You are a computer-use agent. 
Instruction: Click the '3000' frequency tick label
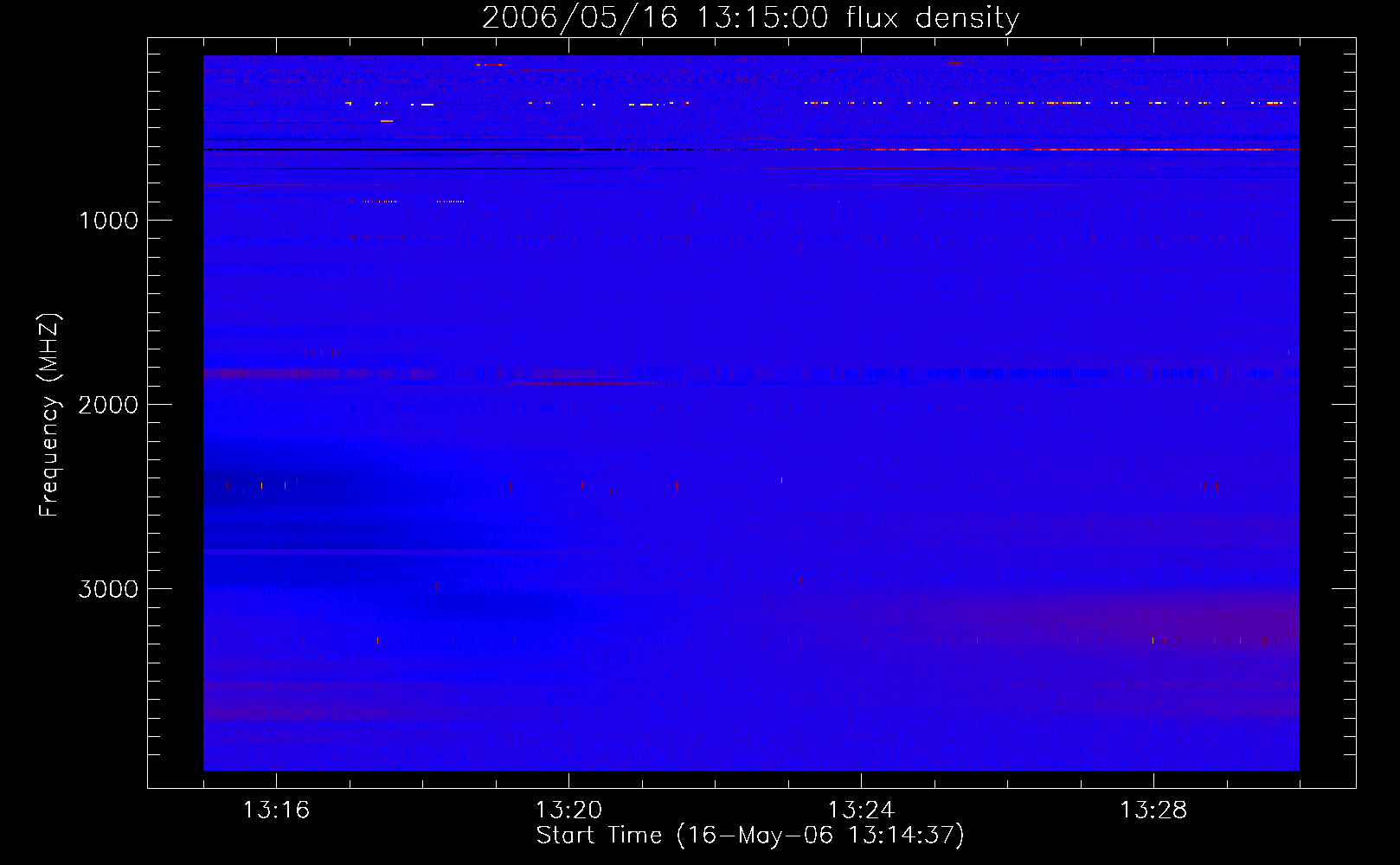click(x=109, y=589)
